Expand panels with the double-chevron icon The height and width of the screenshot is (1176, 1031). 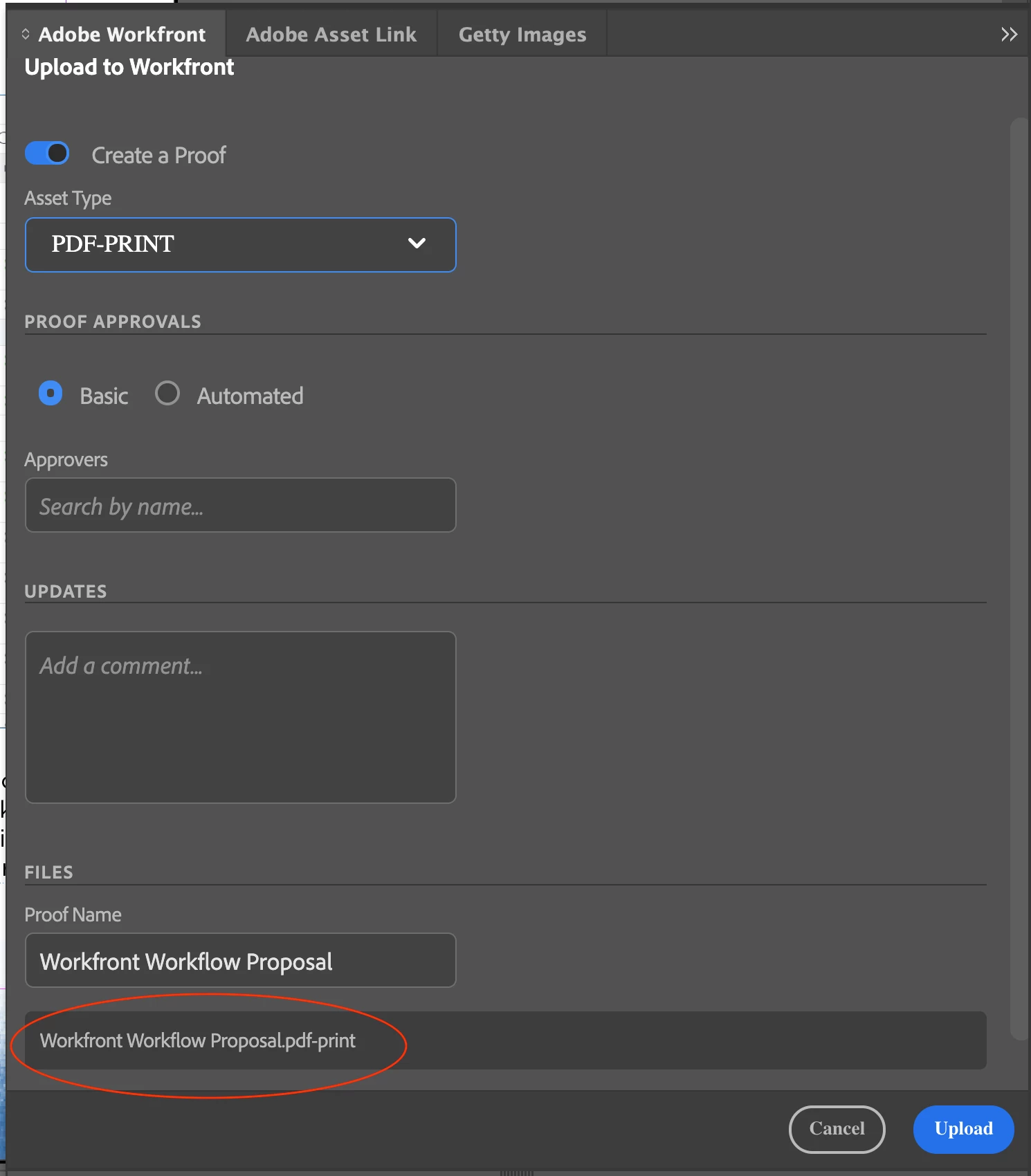[x=1009, y=34]
